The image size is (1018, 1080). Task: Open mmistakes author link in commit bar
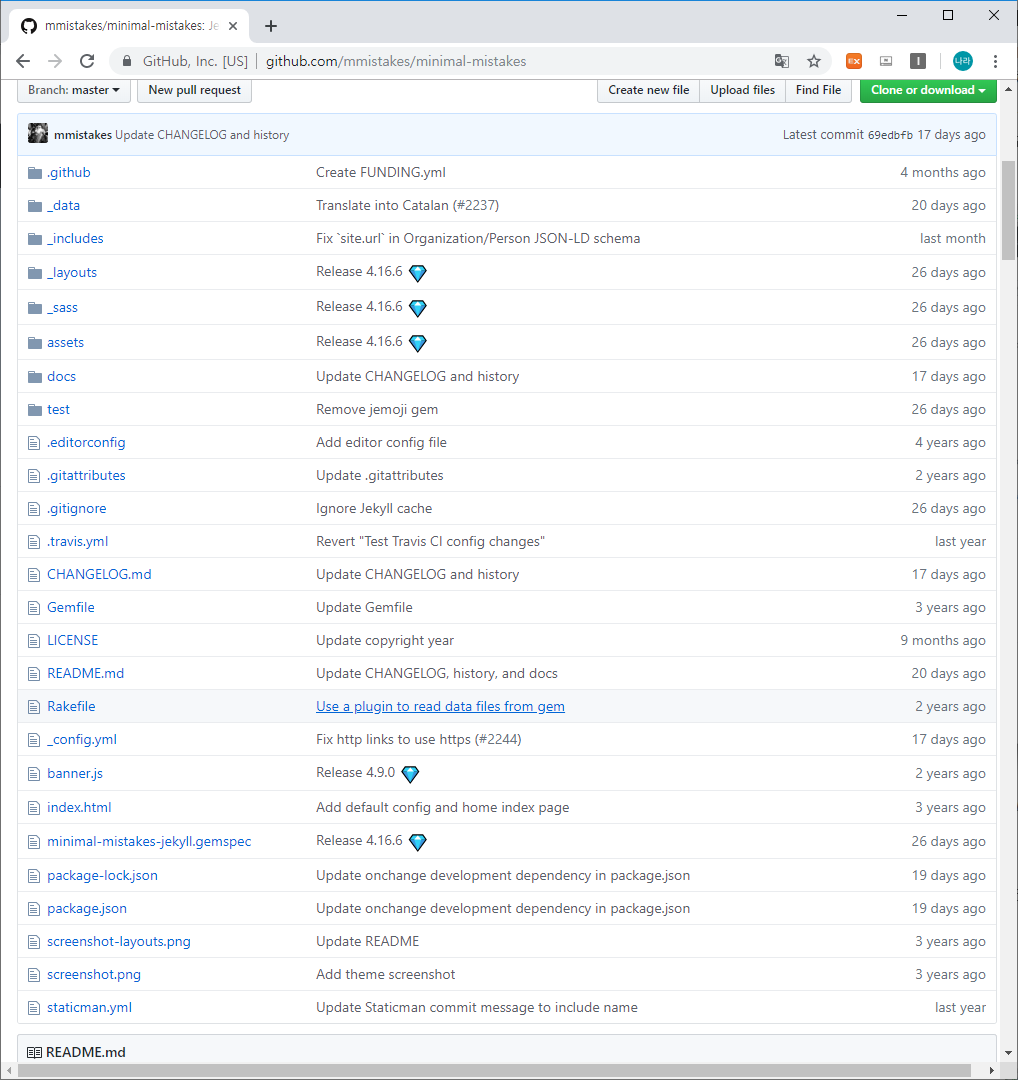coord(83,135)
